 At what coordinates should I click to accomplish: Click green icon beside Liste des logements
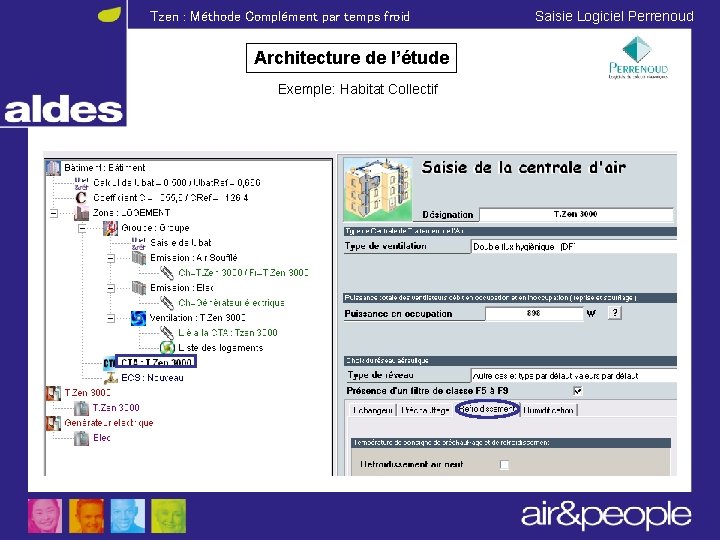tap(167, 348)
